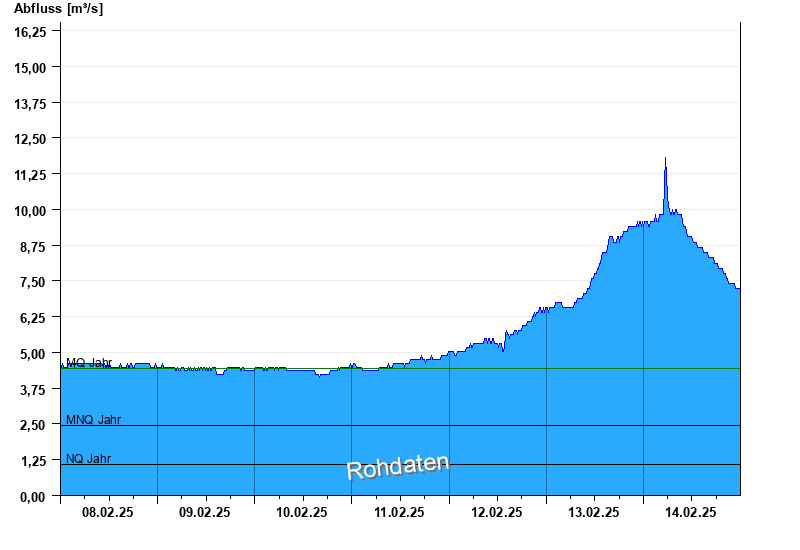Select the 11,25 y-axis value
800x550 pixels.
(x=30, y=175)
